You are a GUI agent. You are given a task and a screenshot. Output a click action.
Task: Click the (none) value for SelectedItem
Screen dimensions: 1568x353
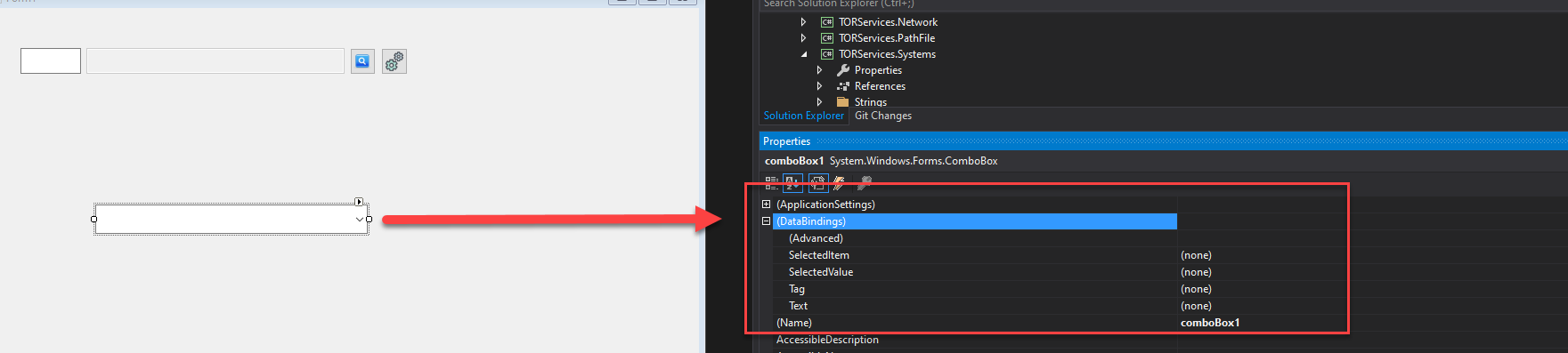click(x=1196, y=255)
